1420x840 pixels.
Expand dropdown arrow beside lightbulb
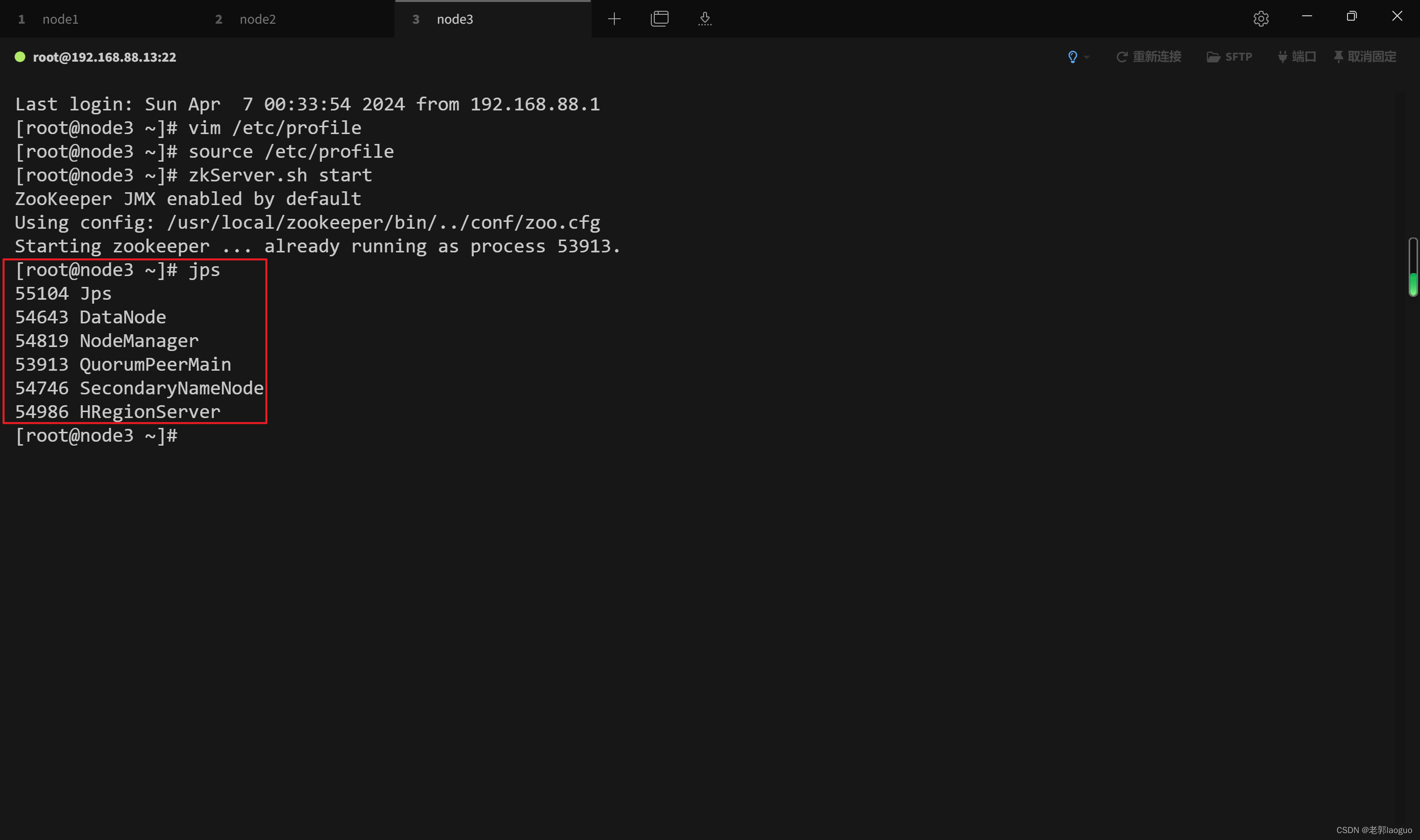(1087, 57)
